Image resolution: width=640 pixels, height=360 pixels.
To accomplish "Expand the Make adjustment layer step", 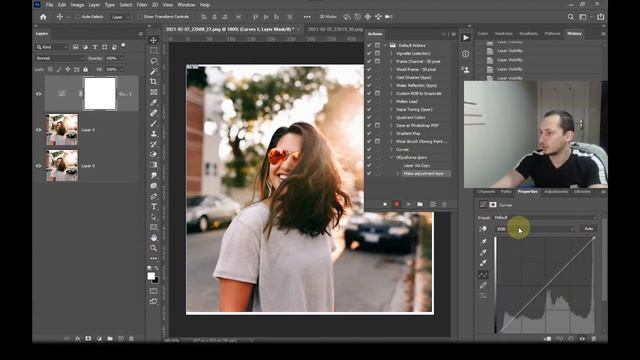I will click(398, 173).
